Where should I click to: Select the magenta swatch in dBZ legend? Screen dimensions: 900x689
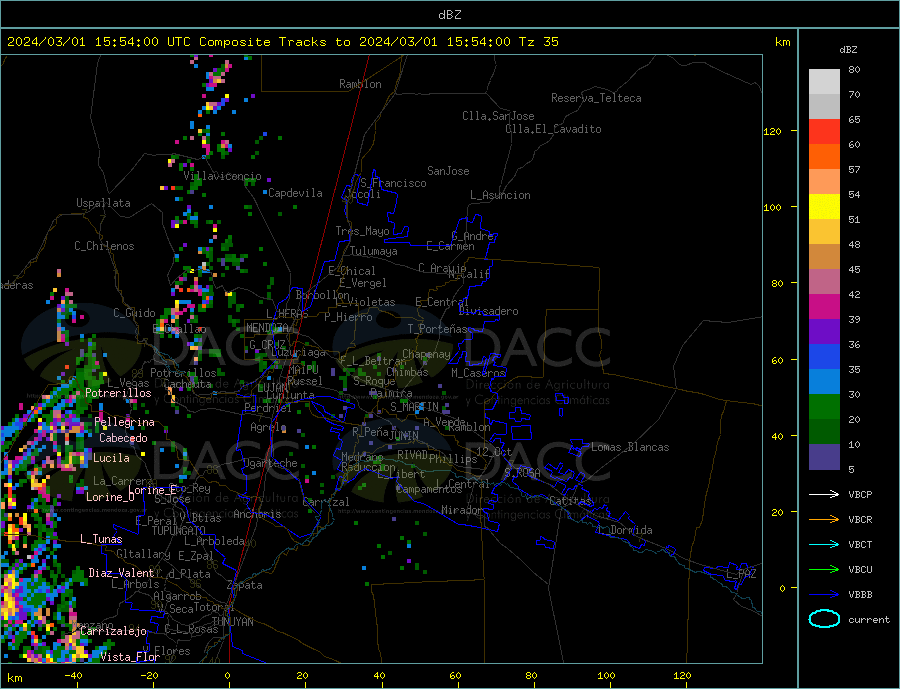point(824,307)
